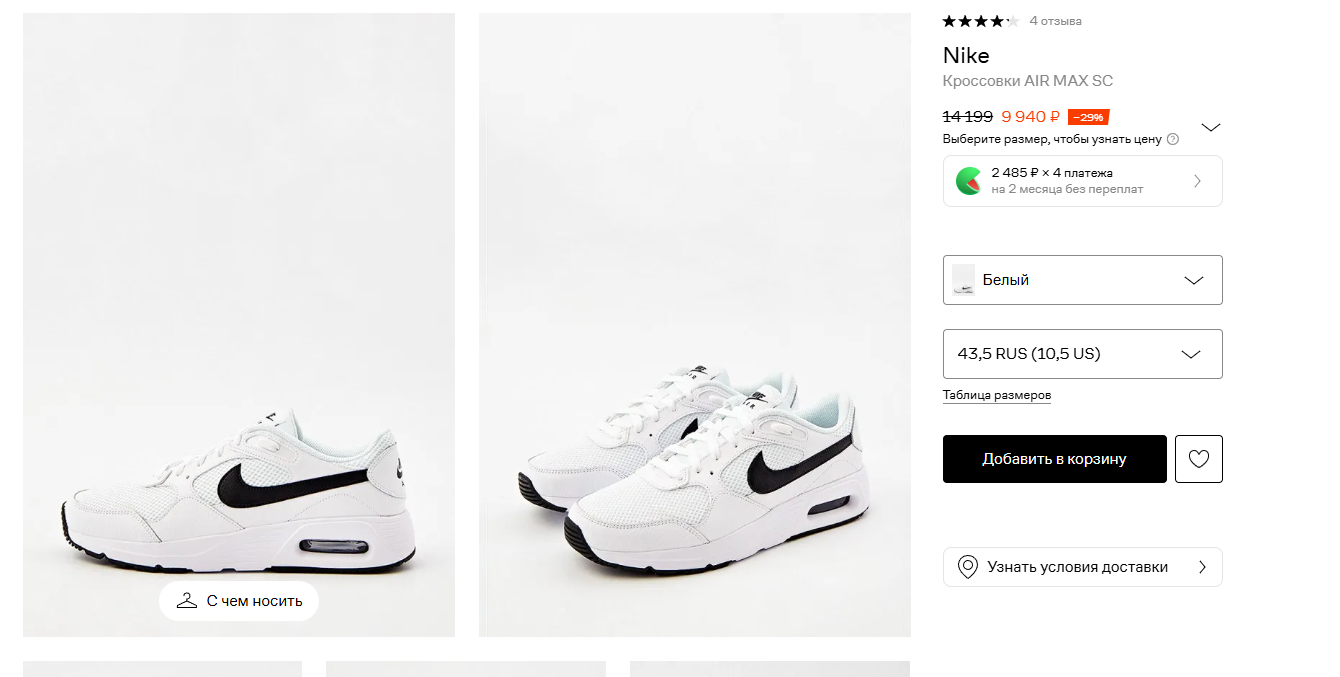Click the white sneaker swatch in color selector
This screenshot has height=677, width=1340.
pyautogui.click(x=963, y=280)
